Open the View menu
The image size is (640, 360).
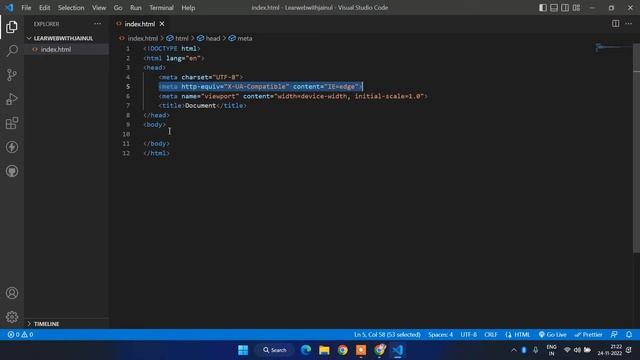coord(99,8)
